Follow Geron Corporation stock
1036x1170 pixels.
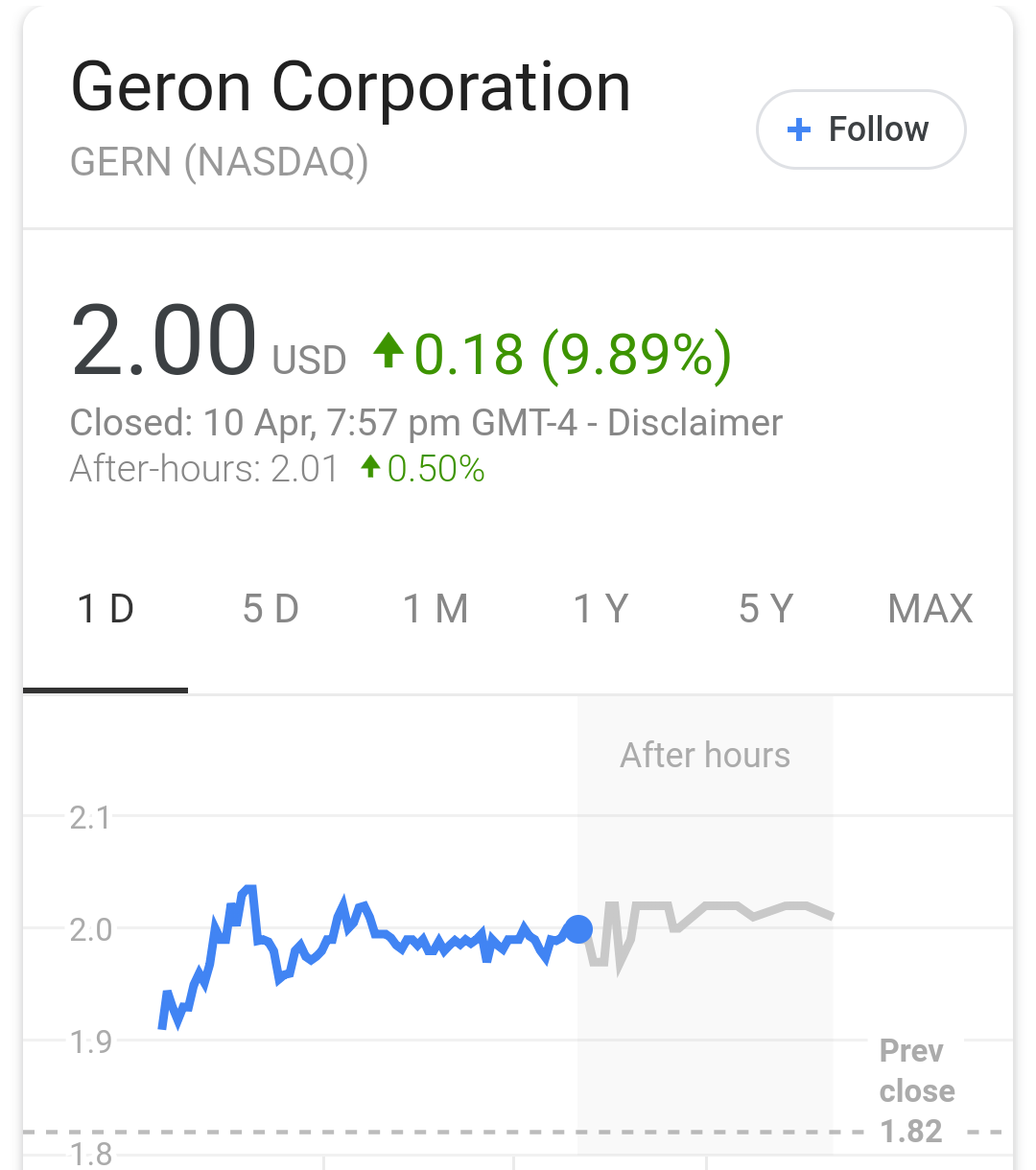[x=860, y=129]
